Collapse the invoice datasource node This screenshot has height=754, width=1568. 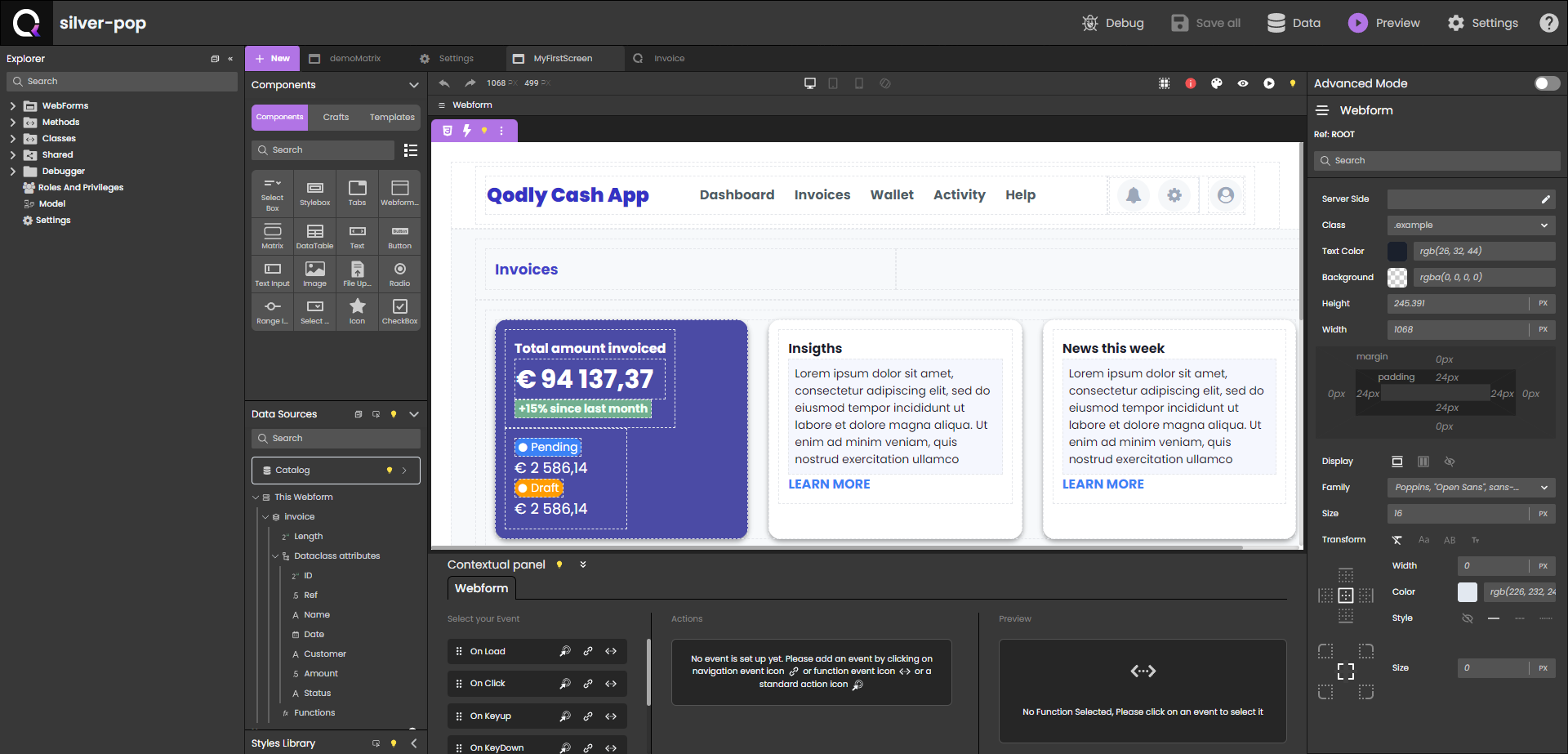pos(265,517)
